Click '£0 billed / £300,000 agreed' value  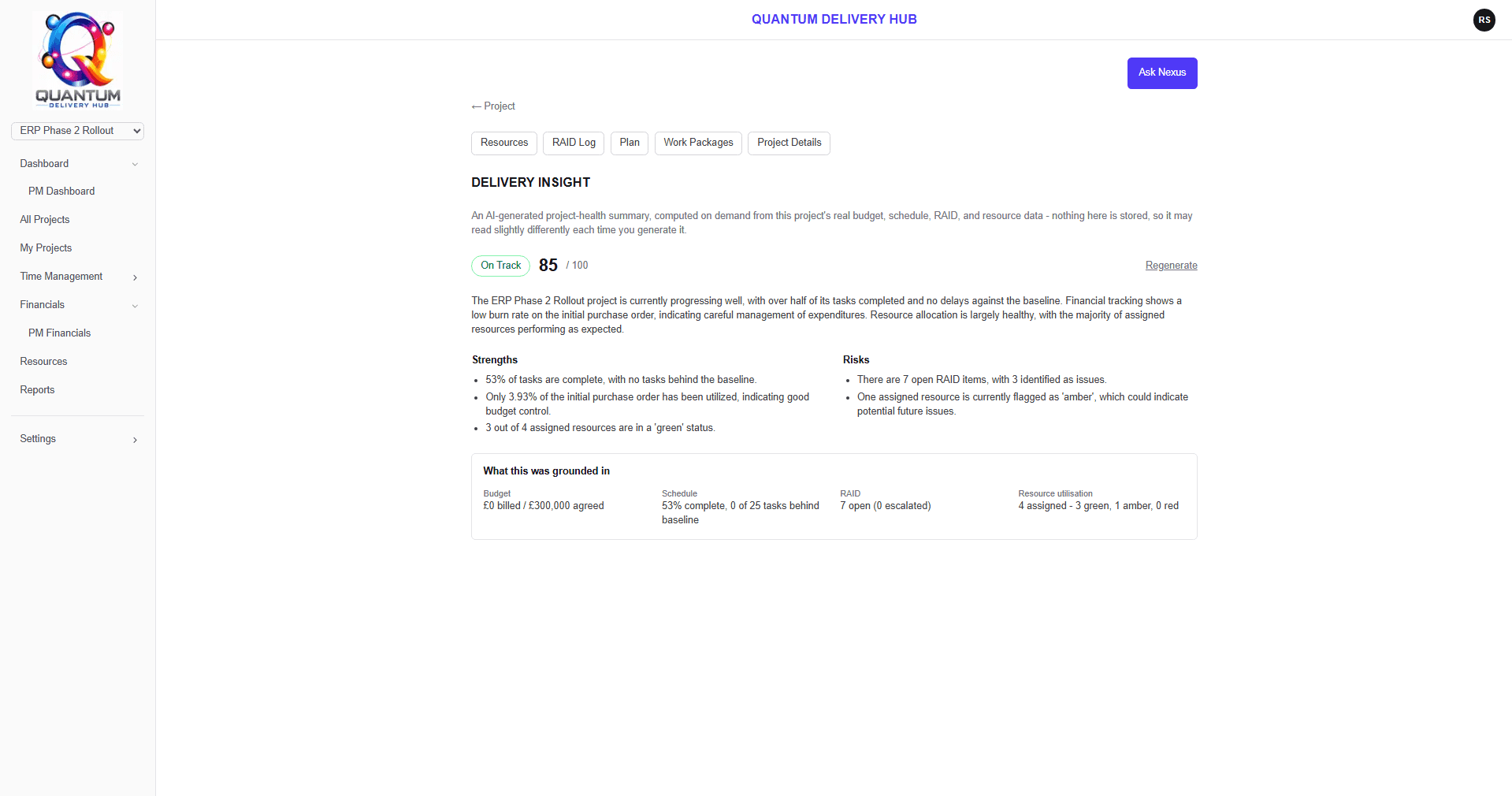[x=544, y=506]
